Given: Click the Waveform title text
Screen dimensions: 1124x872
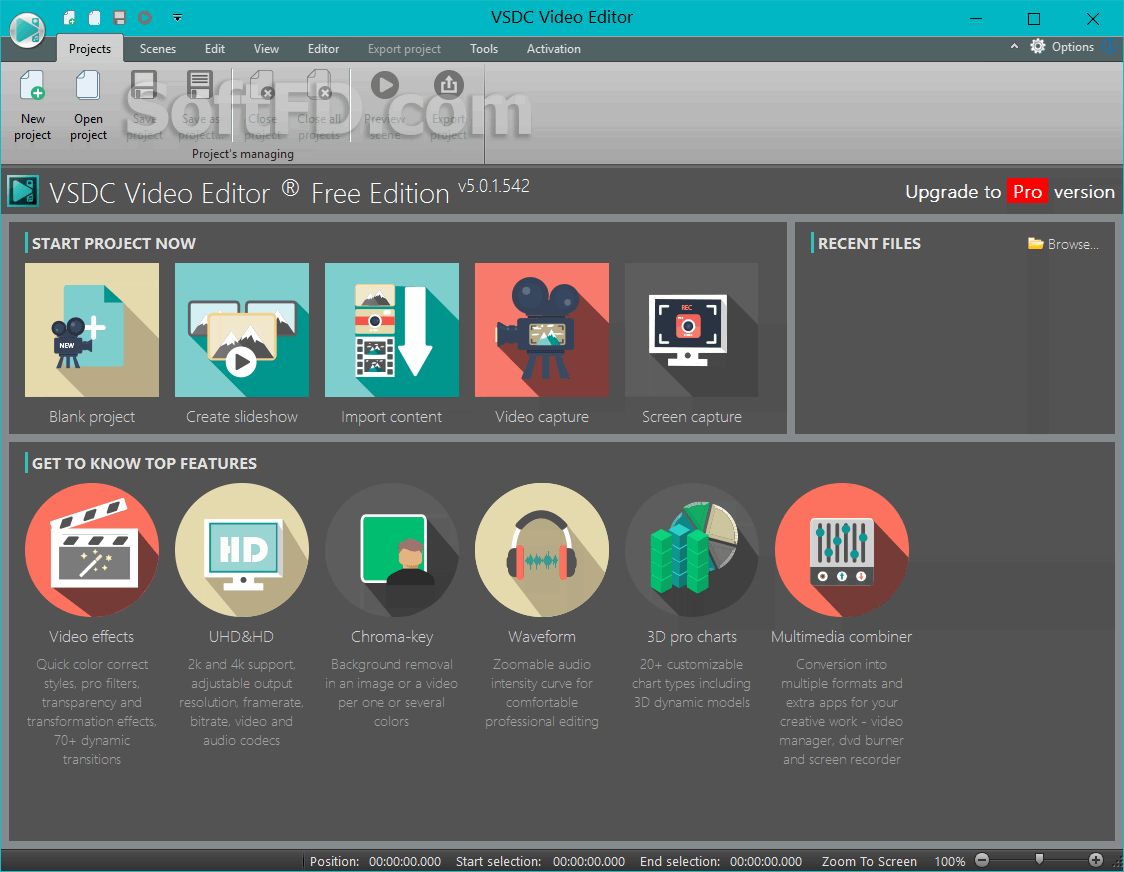Looking at the screenshot, I should (x=542, y=637).
